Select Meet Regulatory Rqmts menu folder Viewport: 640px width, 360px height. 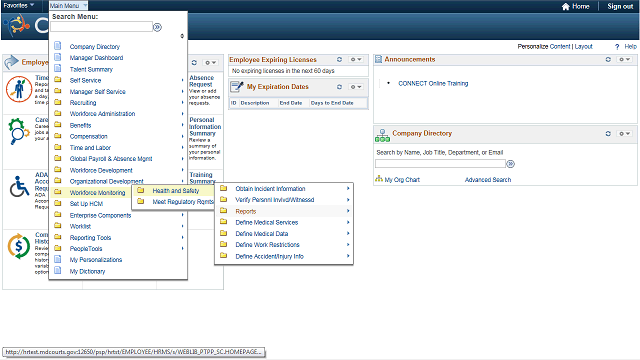pyautogui.click(x=174, y=202)
